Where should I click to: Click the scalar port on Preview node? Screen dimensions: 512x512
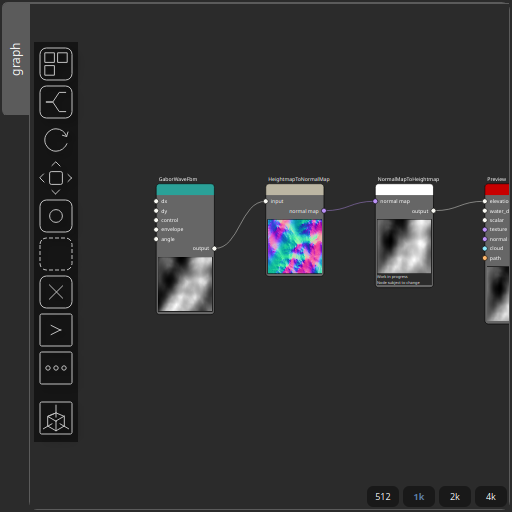point(485,220)
